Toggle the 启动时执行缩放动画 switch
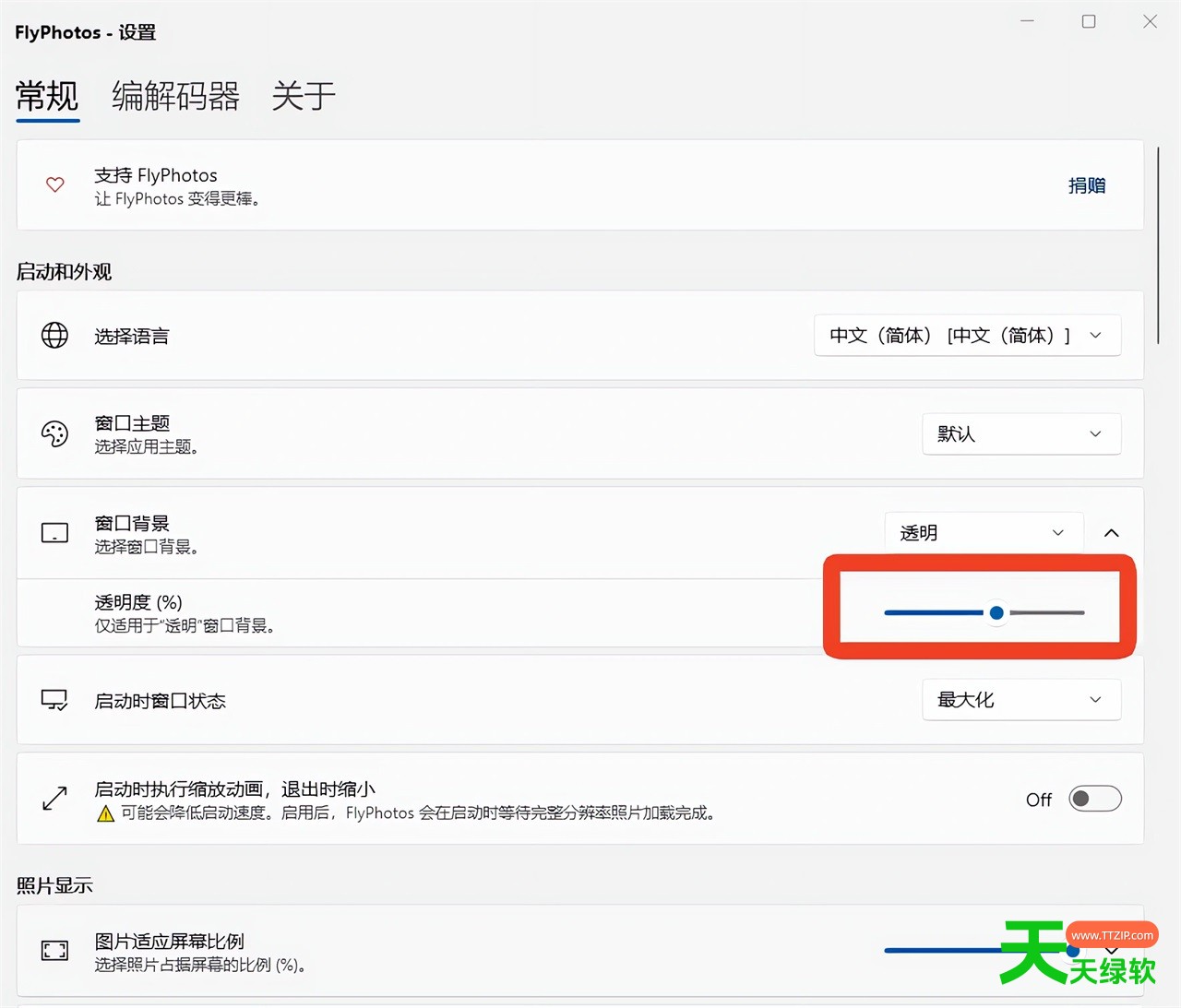The height and width of the screenshot is (1008, 1181). pos(1095,799)
